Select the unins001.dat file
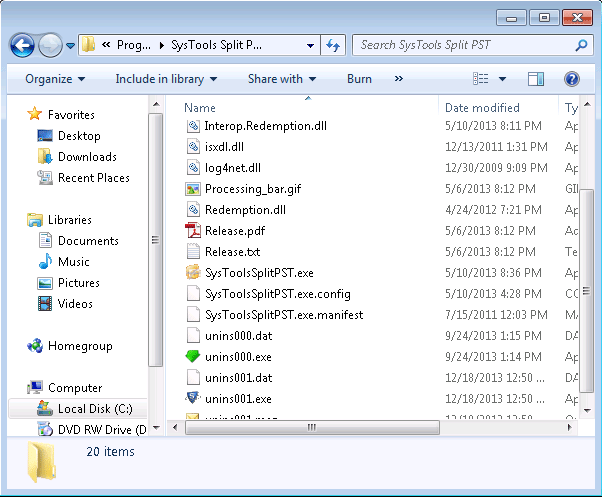Image resolution: width=602 pixels, height=497 pixels. click(238, 378)
